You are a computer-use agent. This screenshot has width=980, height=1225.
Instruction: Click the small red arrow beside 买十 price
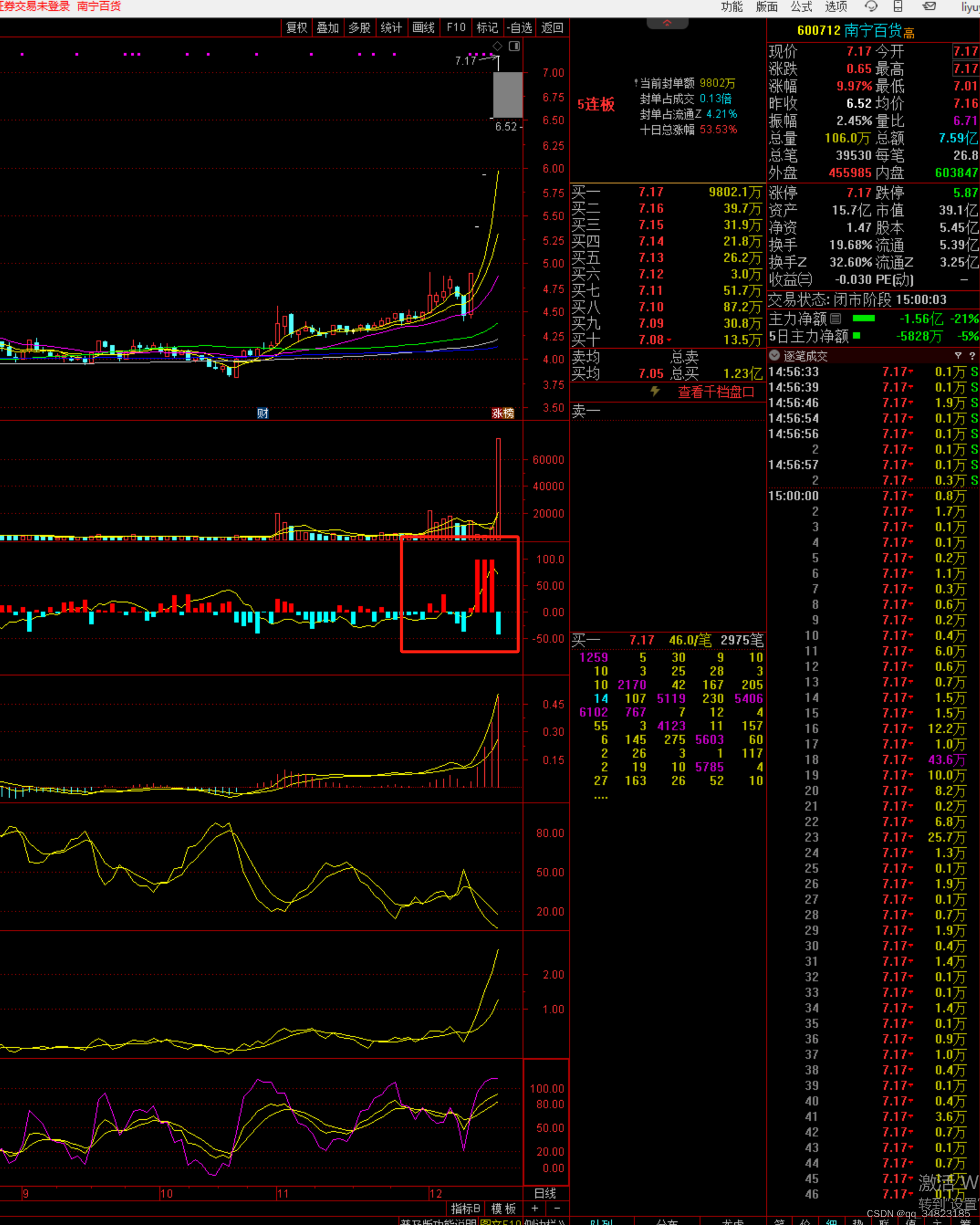669,340
